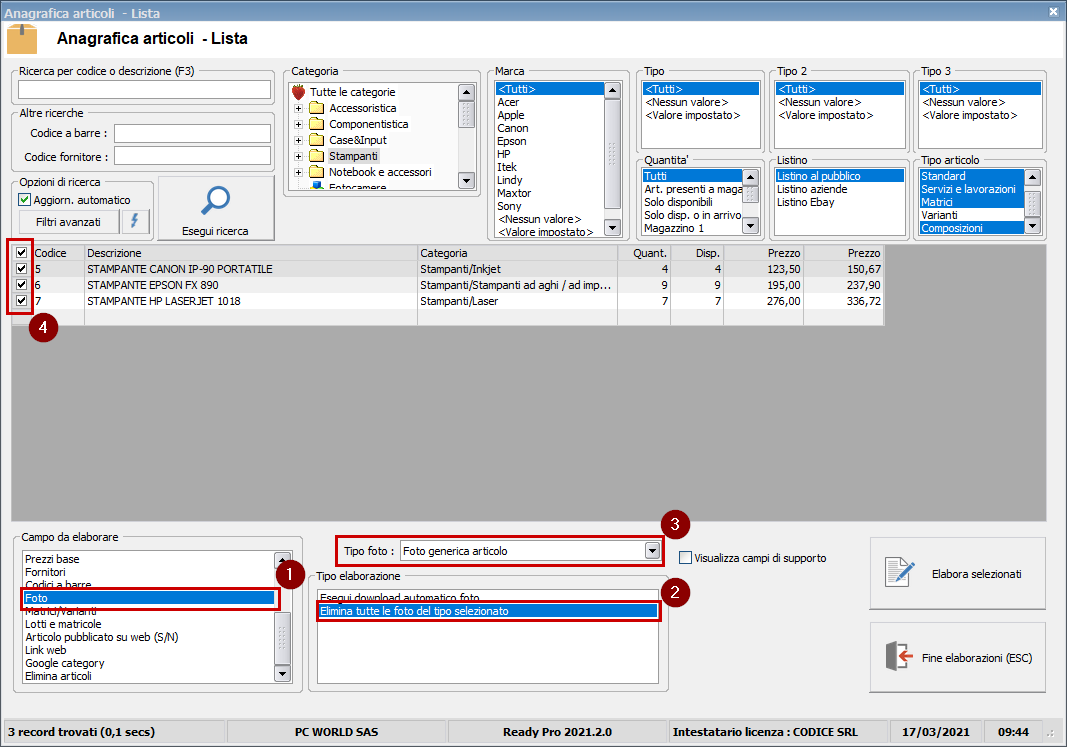Uncheck the row for article code 5
This screenshot has width=1067, height=747.
point(21,269)
